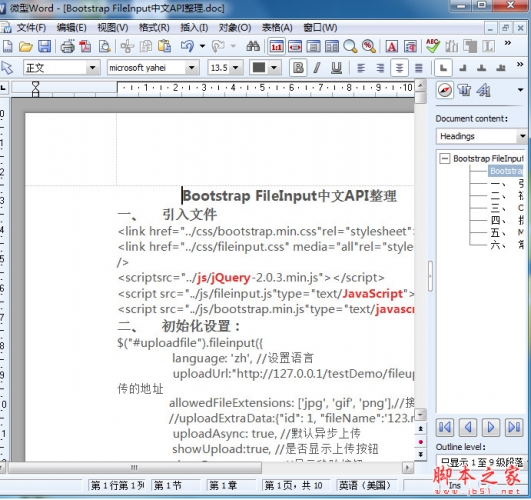Open the 编辑(E) menu
531x500 pixels.
pos(71,28)
